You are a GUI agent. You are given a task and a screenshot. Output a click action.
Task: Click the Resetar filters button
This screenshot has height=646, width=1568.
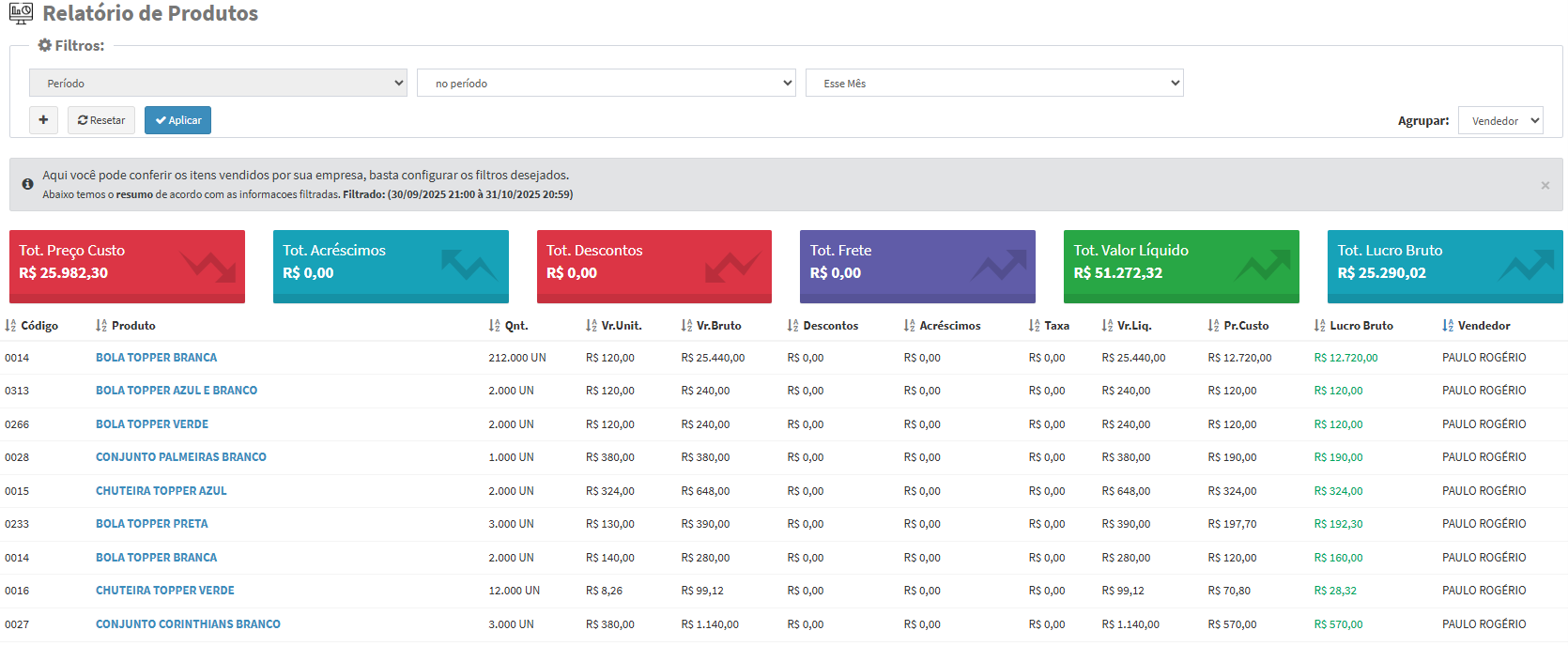click(101, 120)
